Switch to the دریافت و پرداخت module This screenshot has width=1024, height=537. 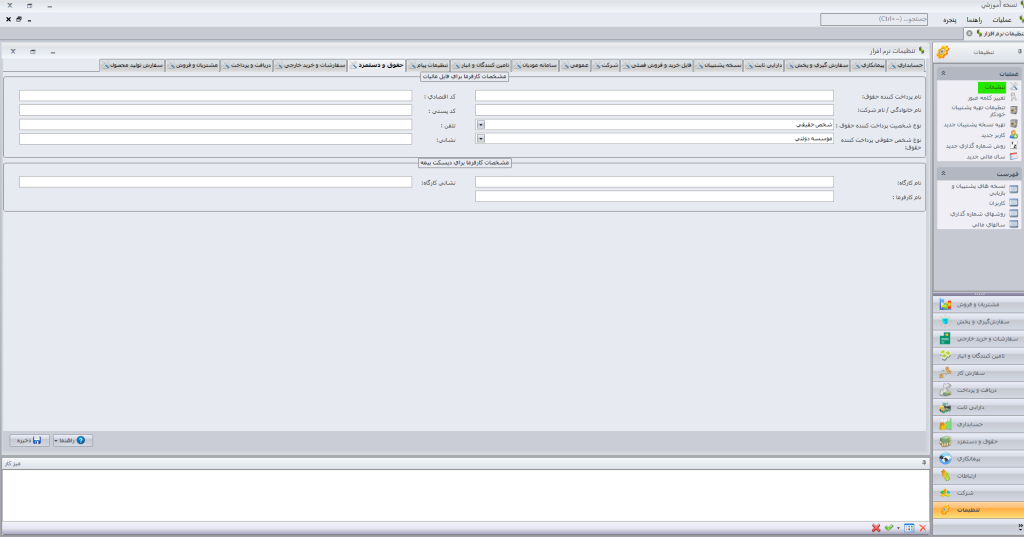978,390
